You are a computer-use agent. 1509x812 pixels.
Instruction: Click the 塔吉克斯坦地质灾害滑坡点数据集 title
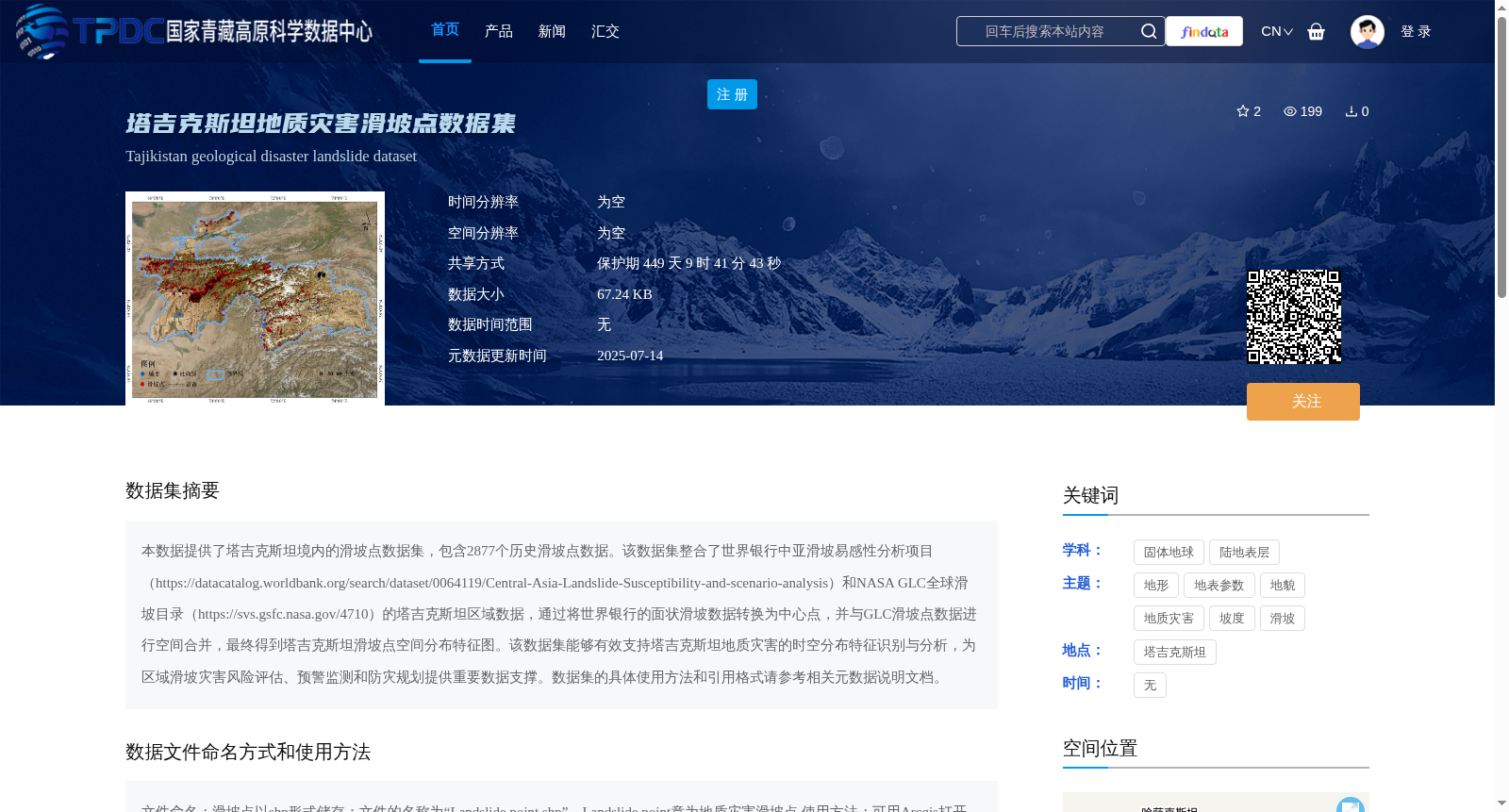321,124
